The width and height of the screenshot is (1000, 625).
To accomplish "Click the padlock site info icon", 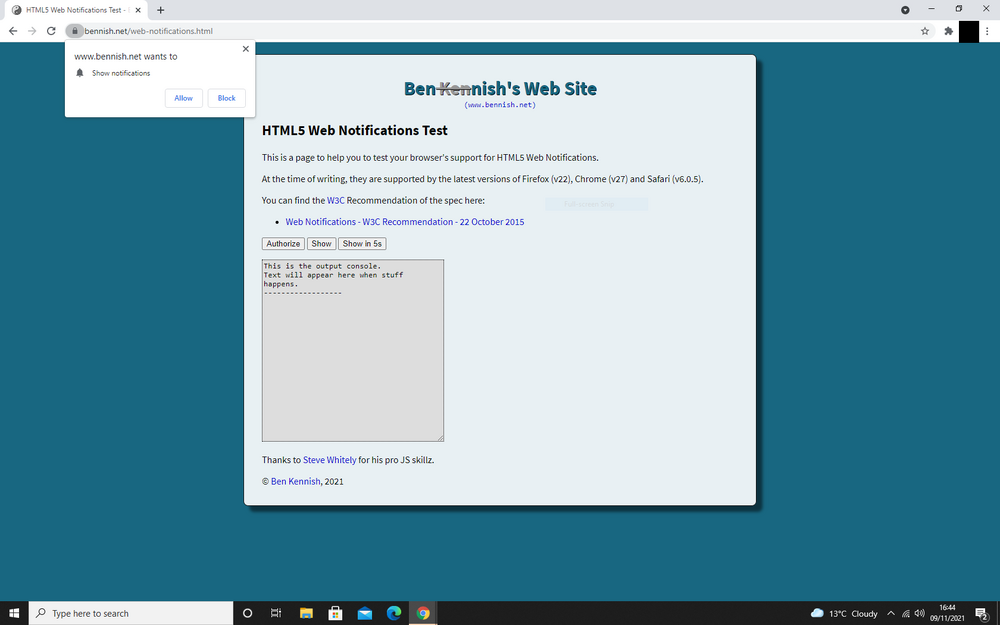I will 75,31.
